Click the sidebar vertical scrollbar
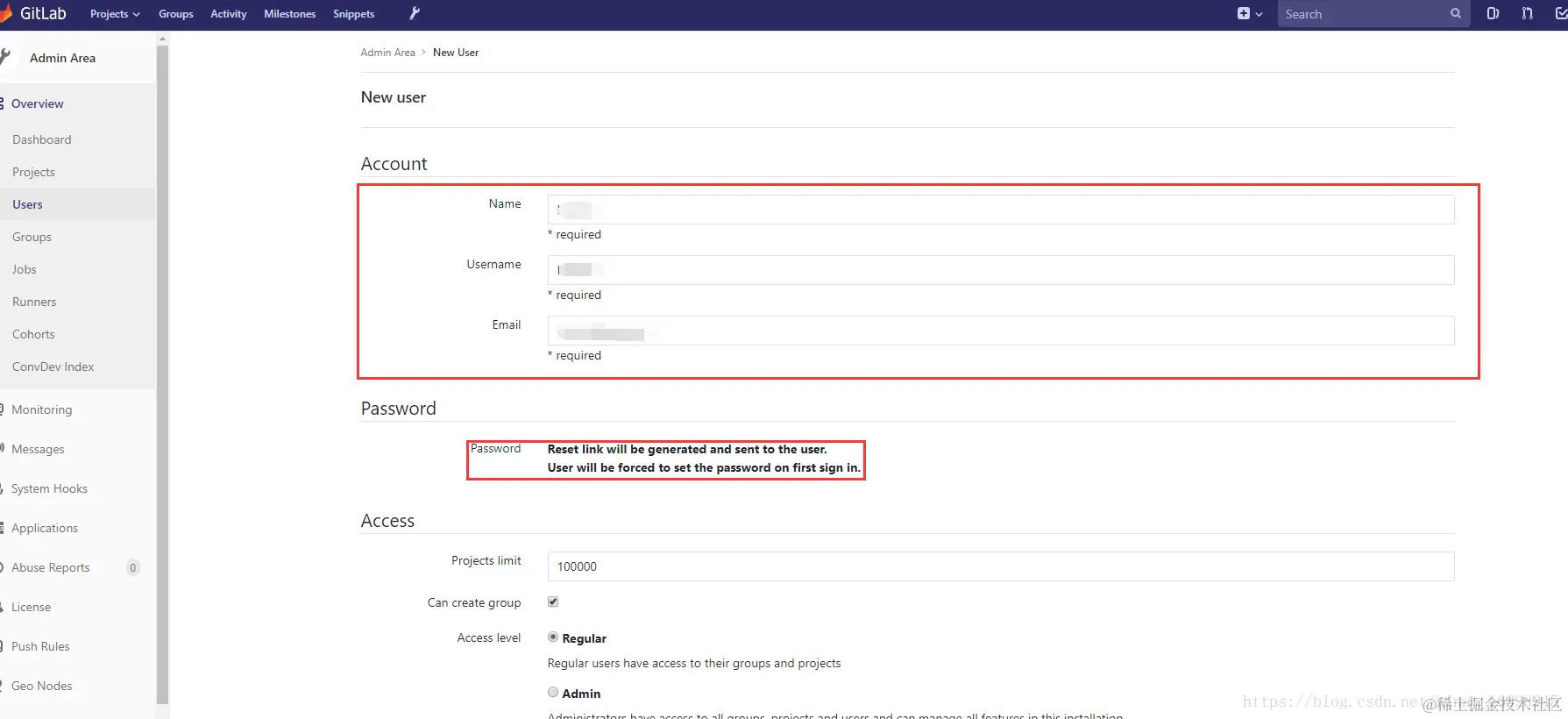The width and height of the screenshot is (1568, 719). pyautogui.click(x=162, y=374)
